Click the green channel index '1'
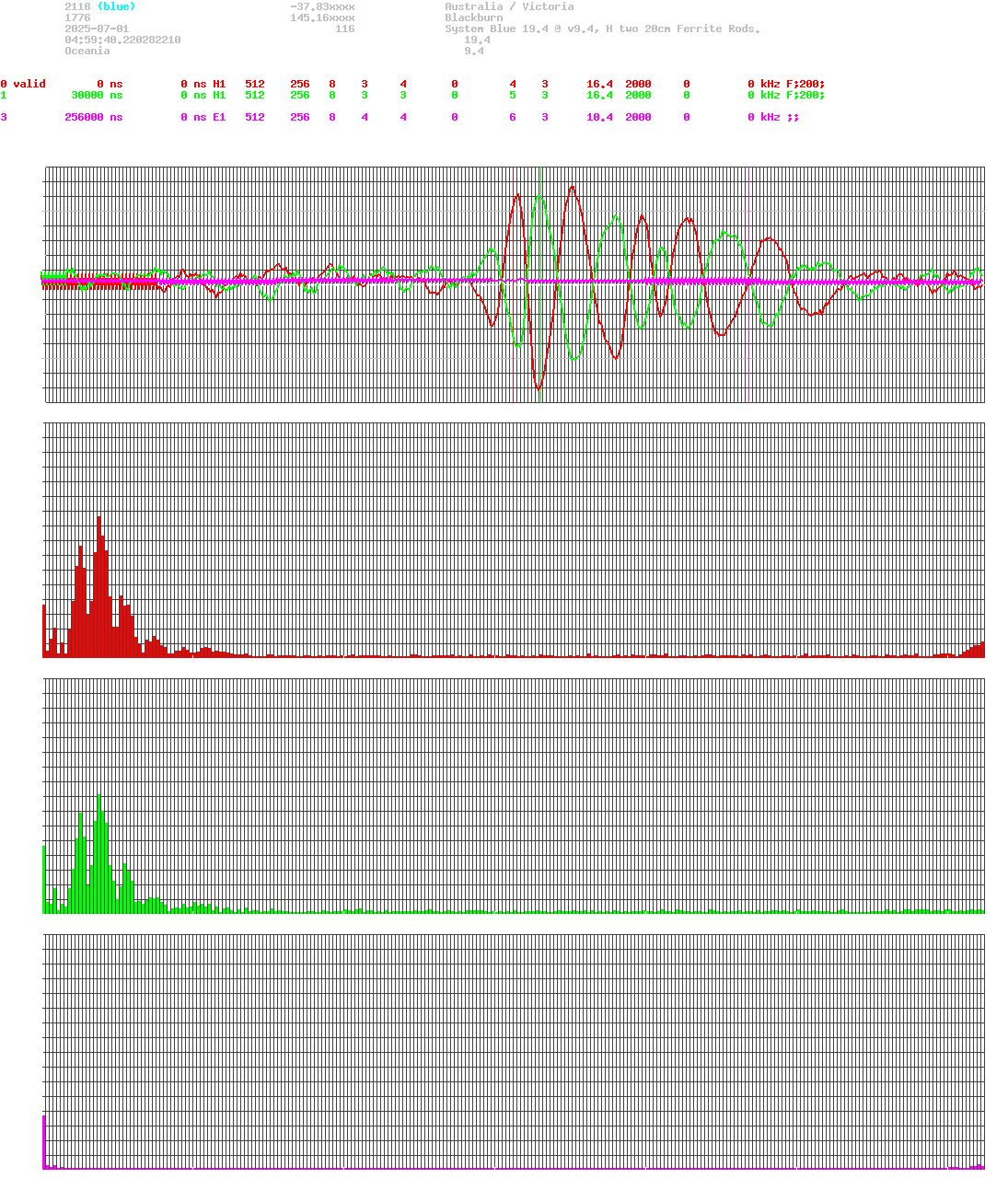1008x1190 pixels. [4, 95]
